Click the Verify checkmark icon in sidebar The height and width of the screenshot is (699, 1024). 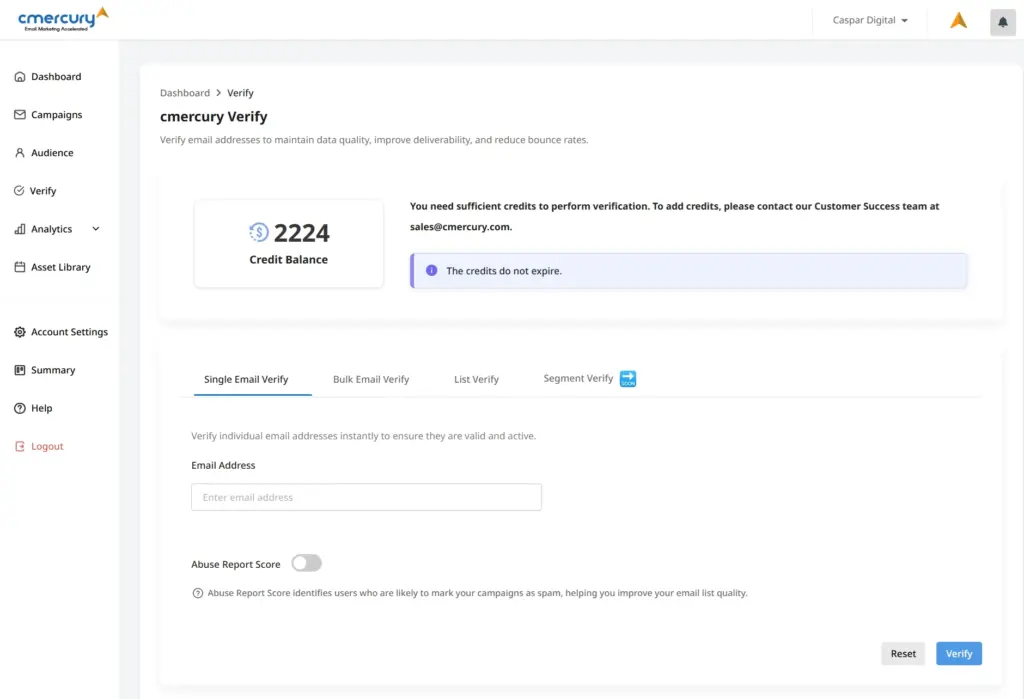[19, 191]
